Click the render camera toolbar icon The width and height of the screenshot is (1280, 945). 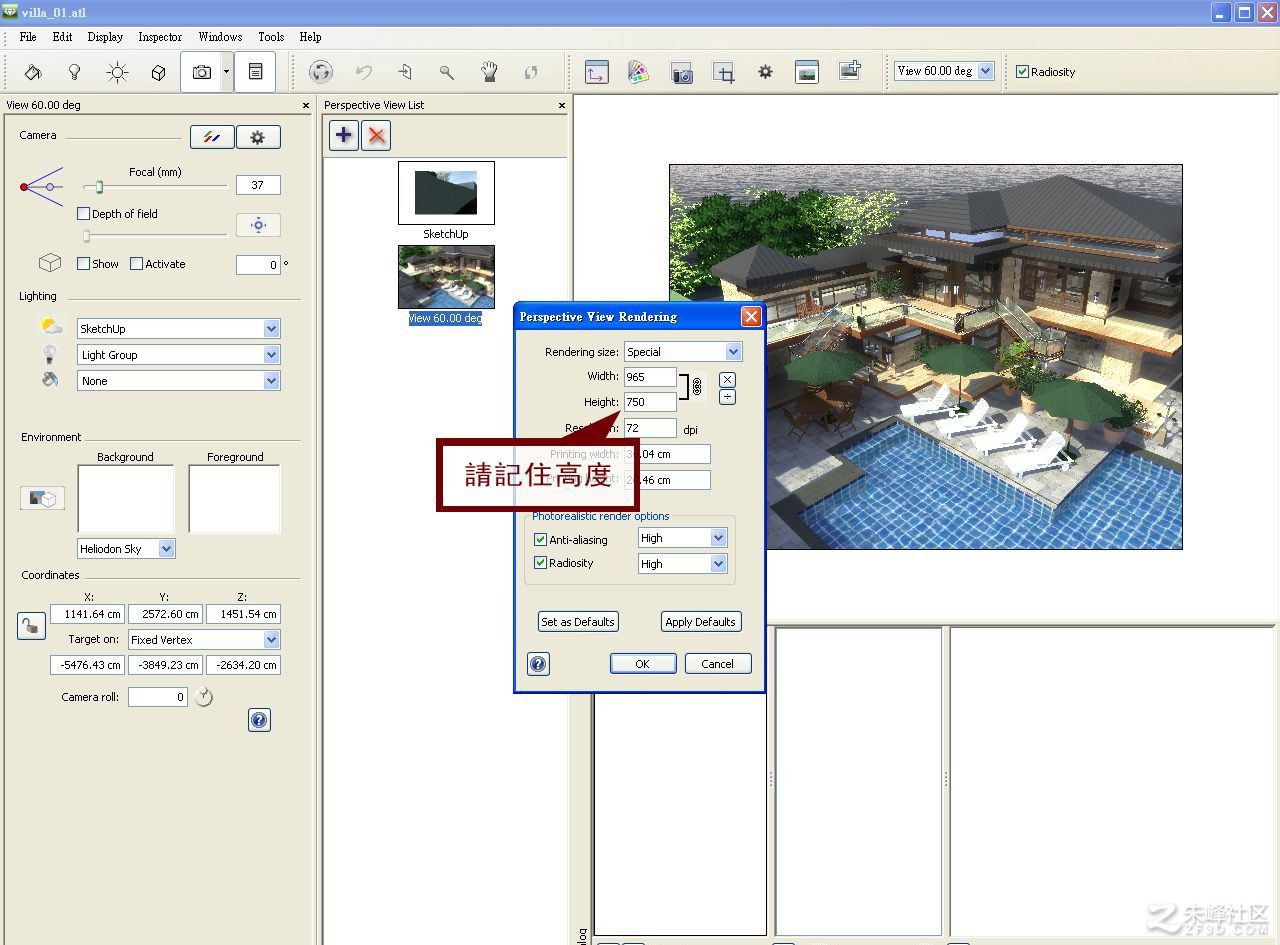(x=682, y=72)
